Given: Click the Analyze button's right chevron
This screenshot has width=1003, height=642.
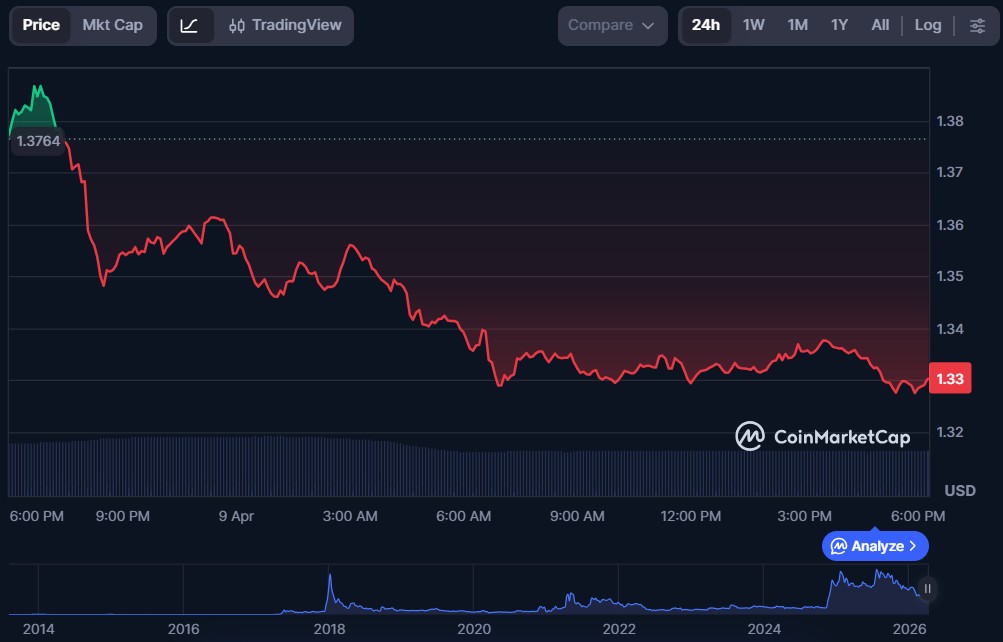Looking at the screenshot, I should [913, 546].
